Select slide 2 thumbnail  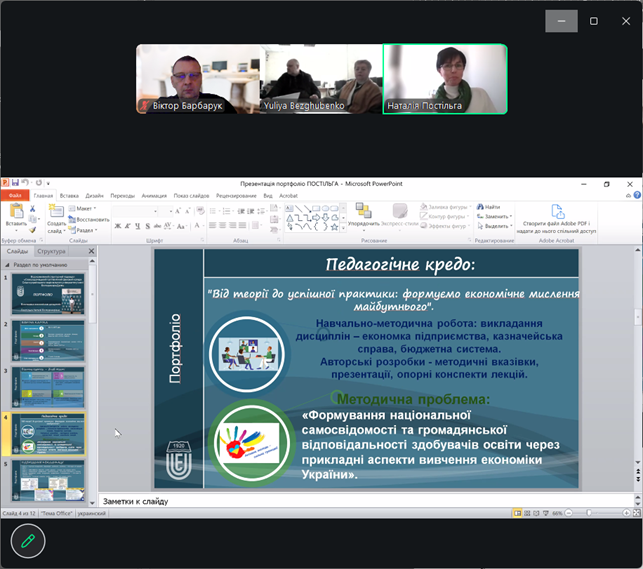click(x=48, y=341)
